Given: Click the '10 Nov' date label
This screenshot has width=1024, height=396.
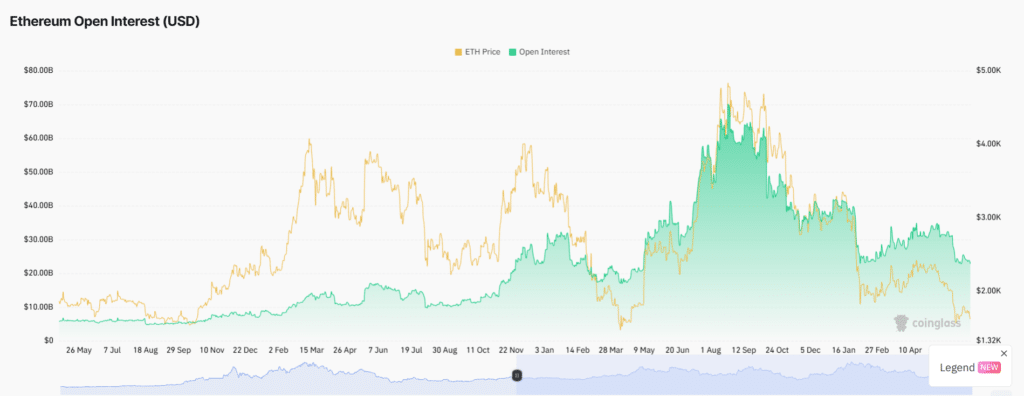Looking at the screenshot, I should click(212, 350).
